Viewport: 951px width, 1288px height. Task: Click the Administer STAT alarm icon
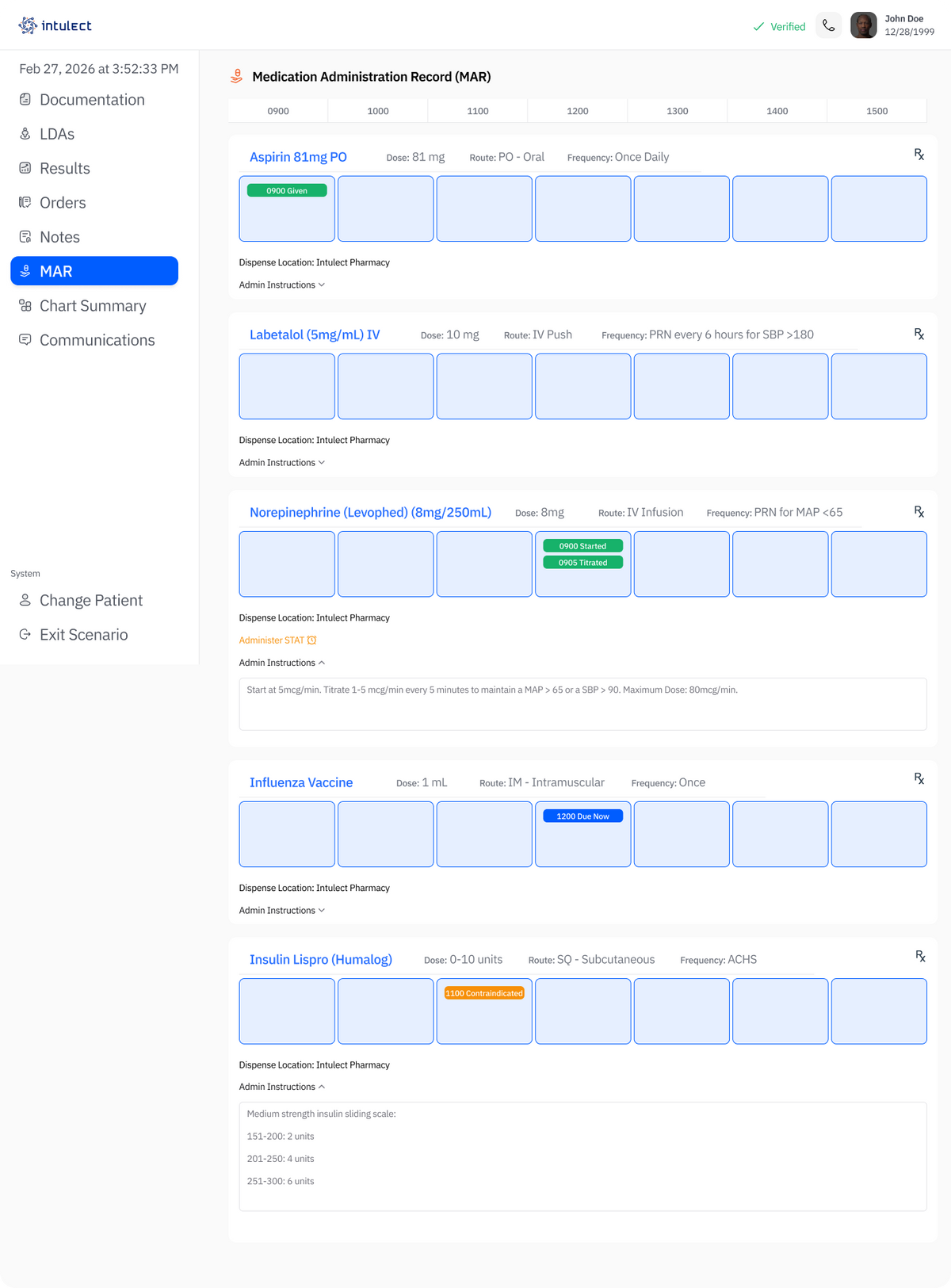tap(312, 640)
